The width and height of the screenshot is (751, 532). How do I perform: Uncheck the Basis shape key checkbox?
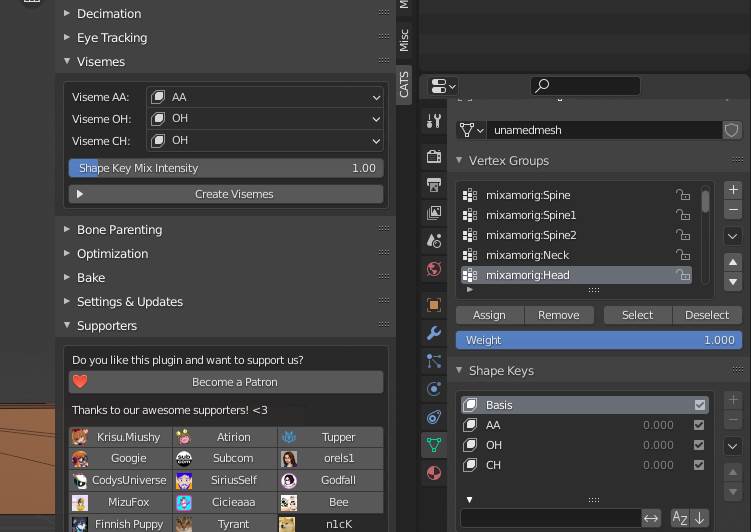[699, 405]
